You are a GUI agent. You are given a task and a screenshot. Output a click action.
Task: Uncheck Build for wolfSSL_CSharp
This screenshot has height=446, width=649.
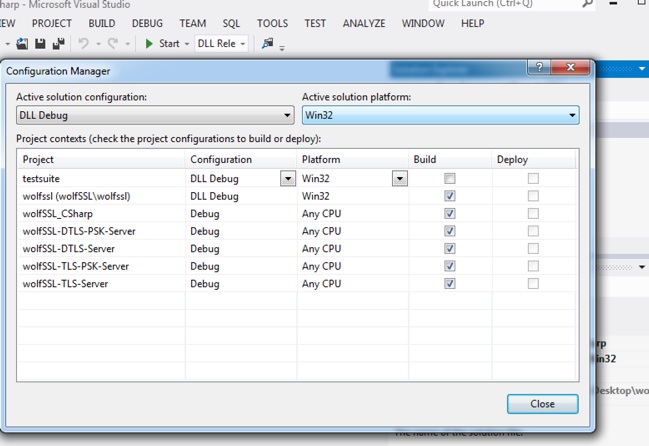pos(449,213)
